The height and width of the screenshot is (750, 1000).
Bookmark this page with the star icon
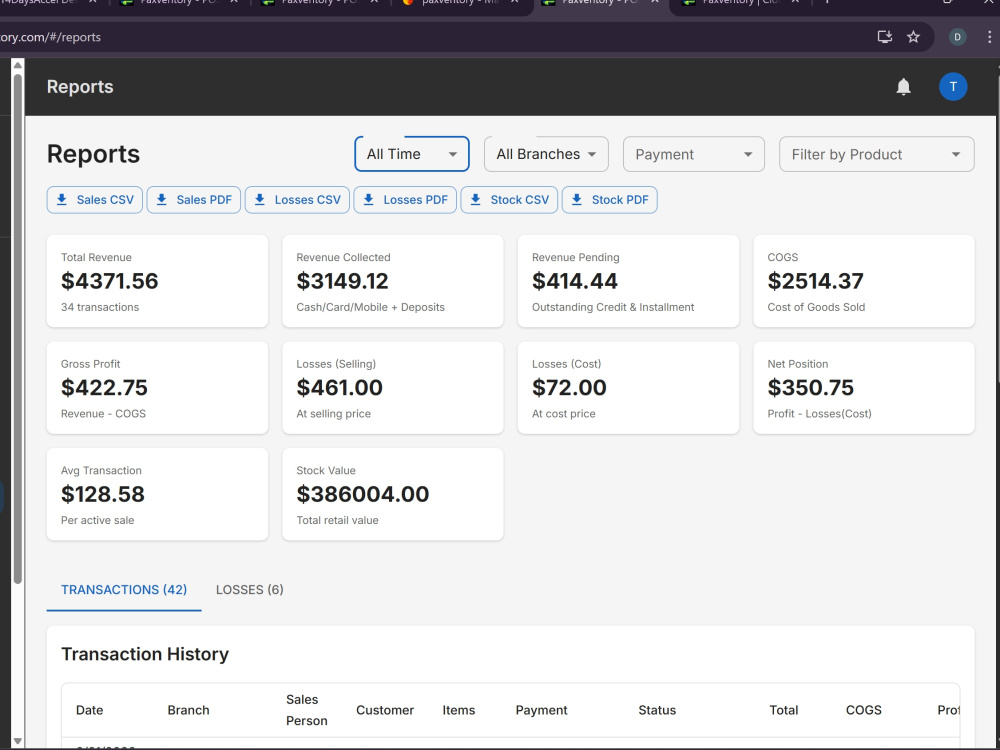pos(913,37)
